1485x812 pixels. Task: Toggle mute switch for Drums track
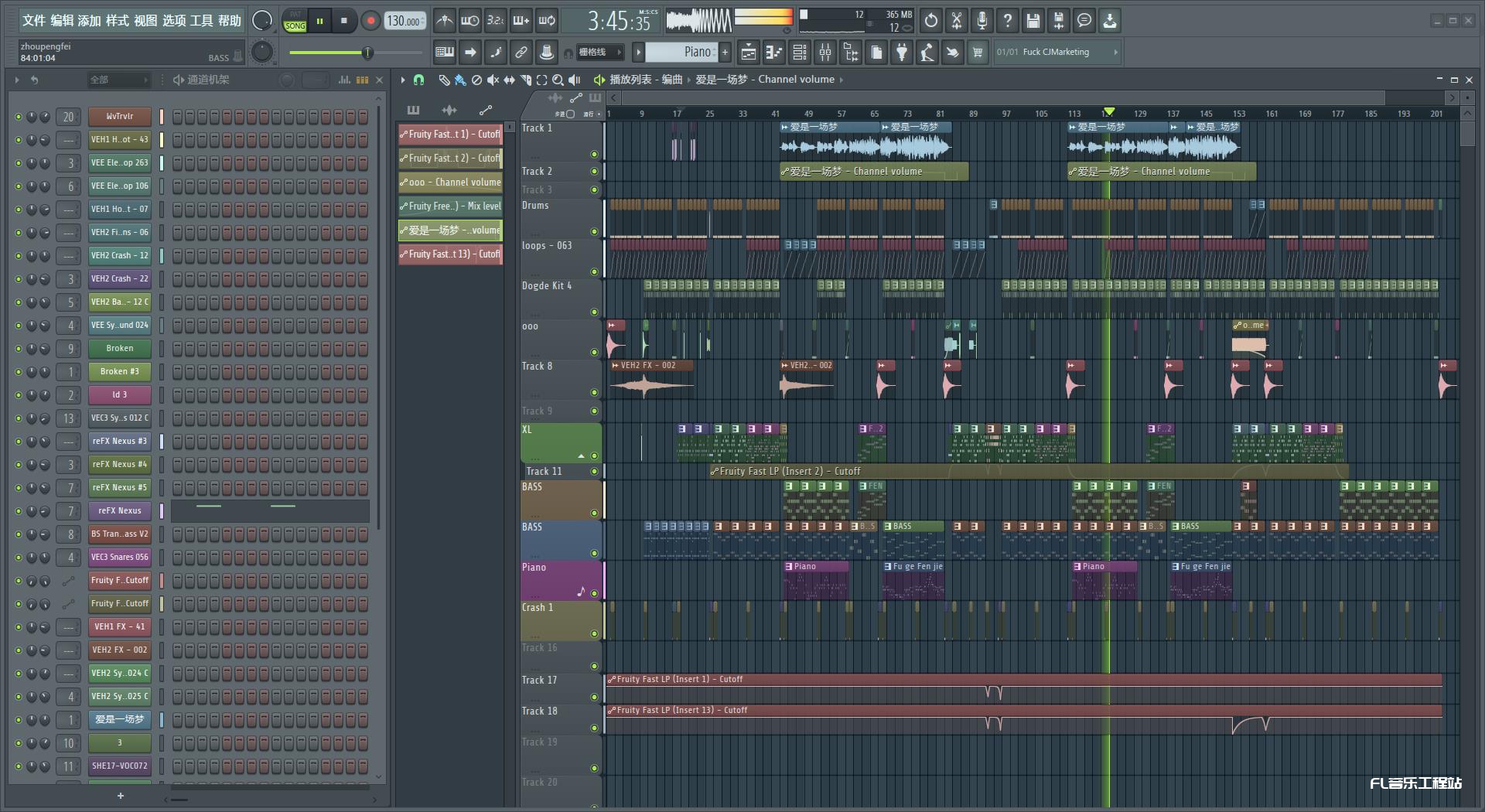(x=594, y=231)
